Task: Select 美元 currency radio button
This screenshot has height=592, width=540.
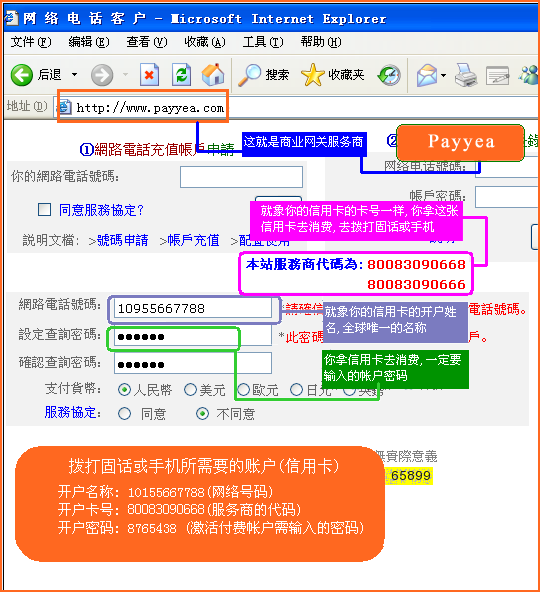Action: point(190,390)
